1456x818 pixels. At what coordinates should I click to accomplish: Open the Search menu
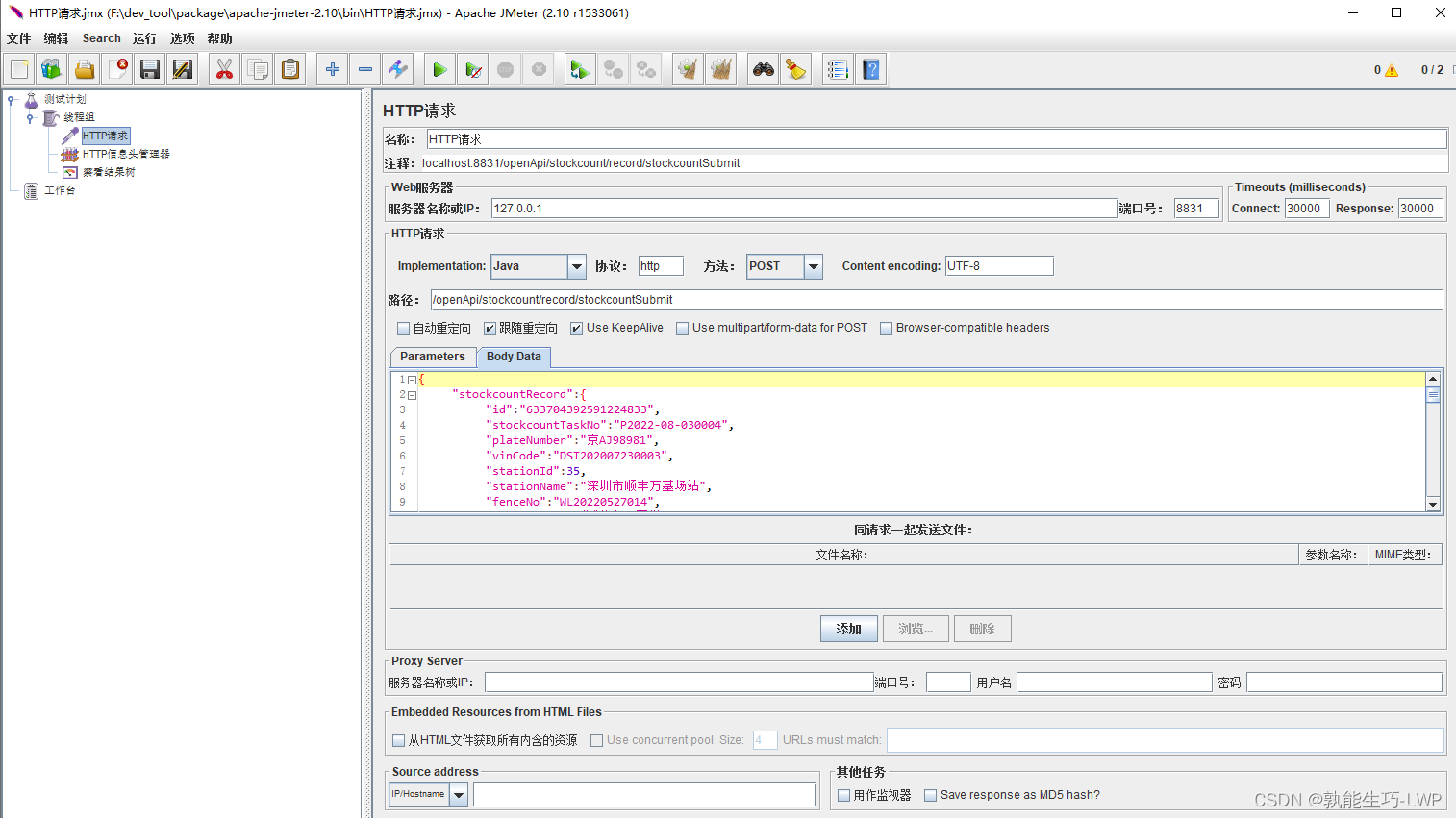click(101, 38)
